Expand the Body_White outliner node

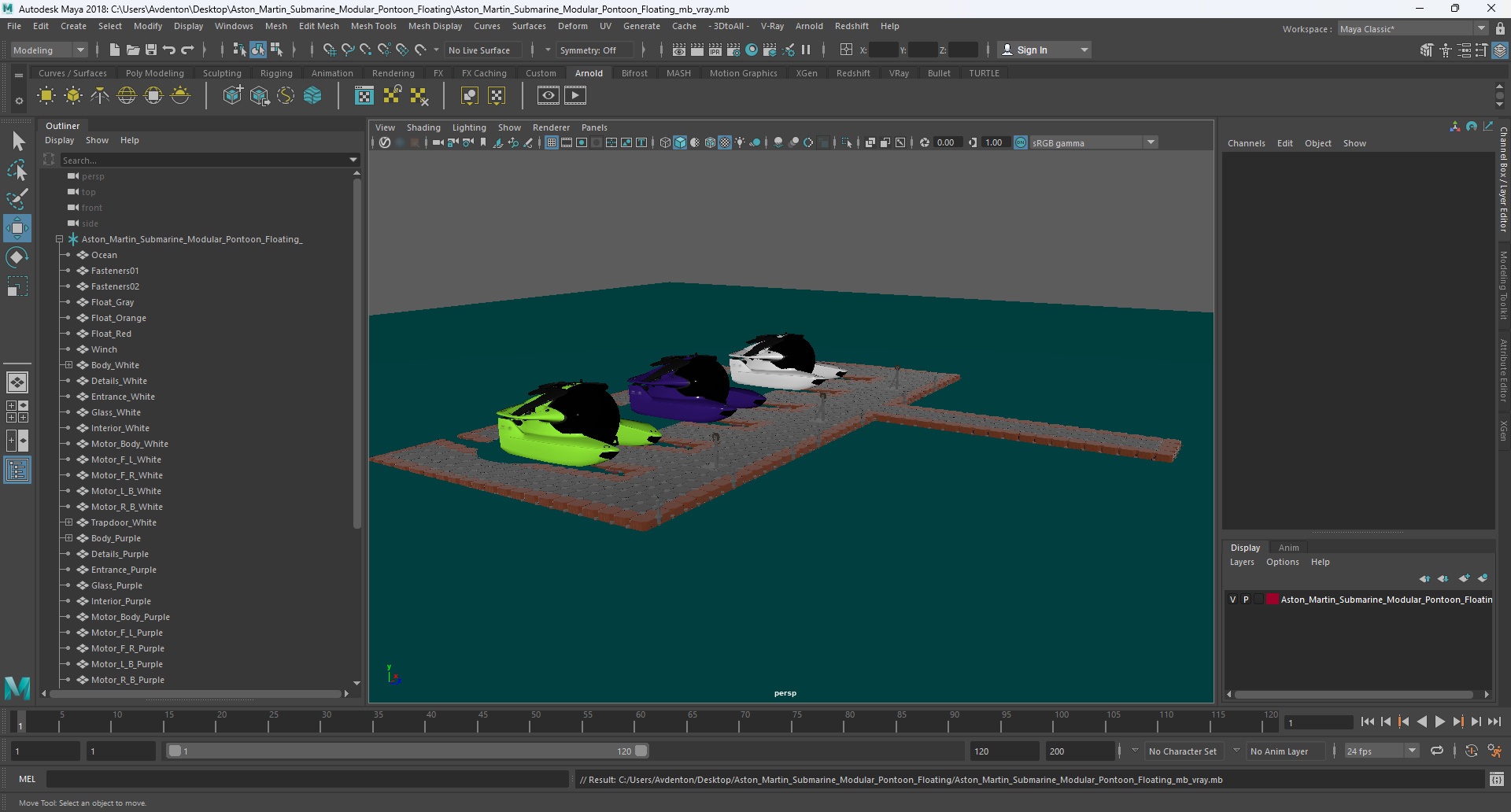69,365
